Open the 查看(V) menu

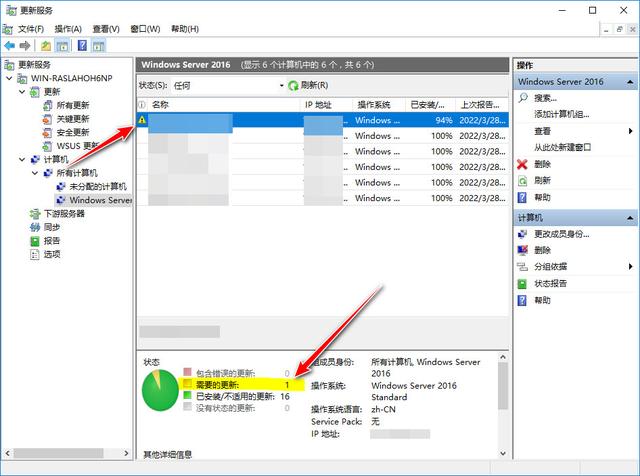106,29
